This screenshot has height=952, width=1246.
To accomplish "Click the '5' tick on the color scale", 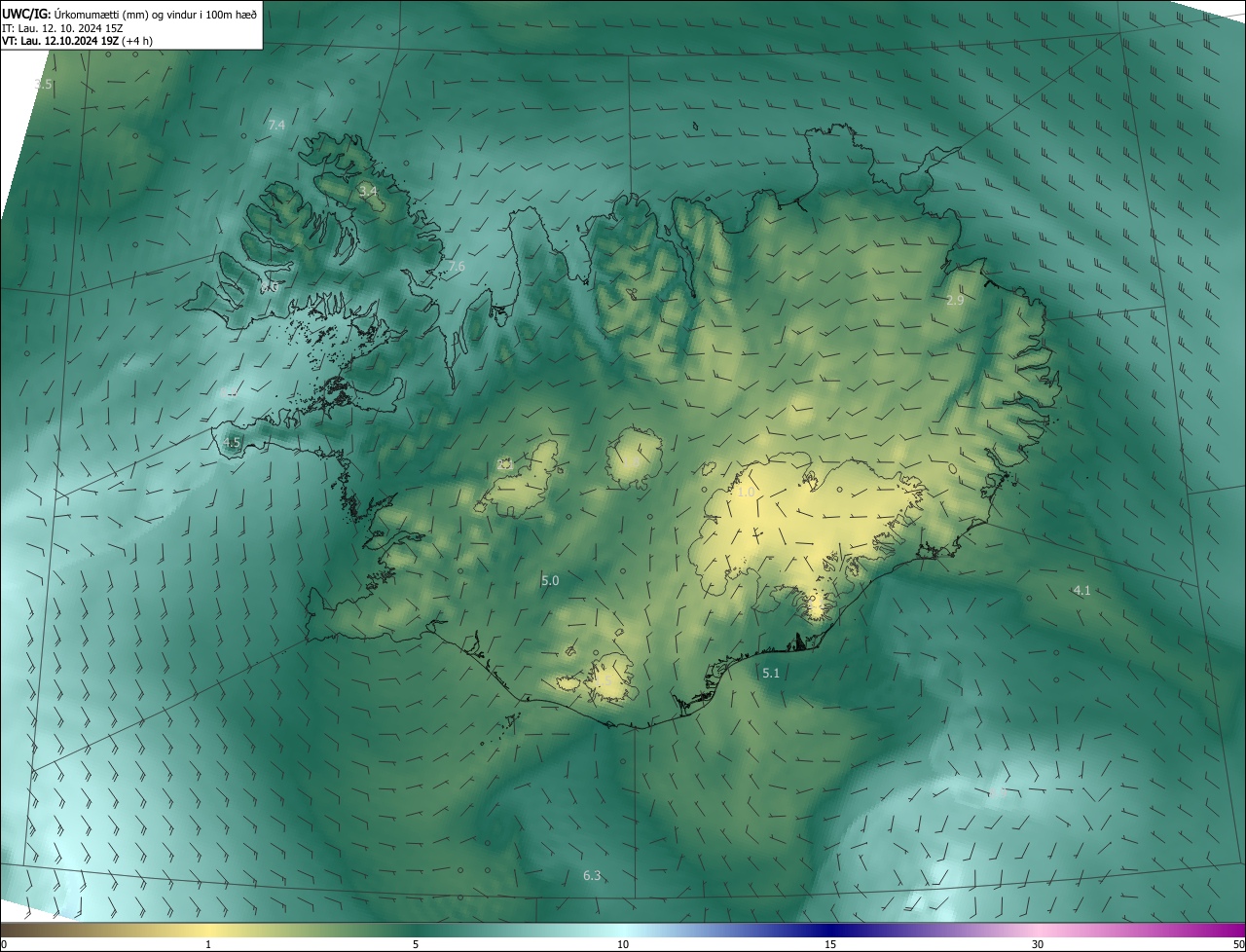I will pos(416,944).
